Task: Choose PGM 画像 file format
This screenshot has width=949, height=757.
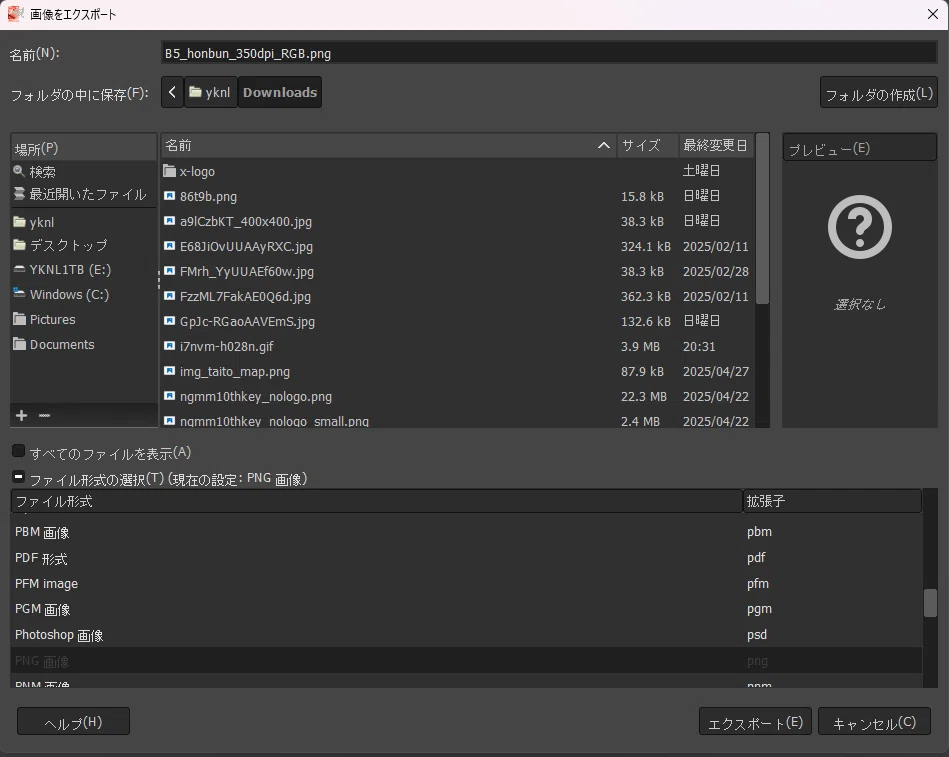Action: pos(466,609)
